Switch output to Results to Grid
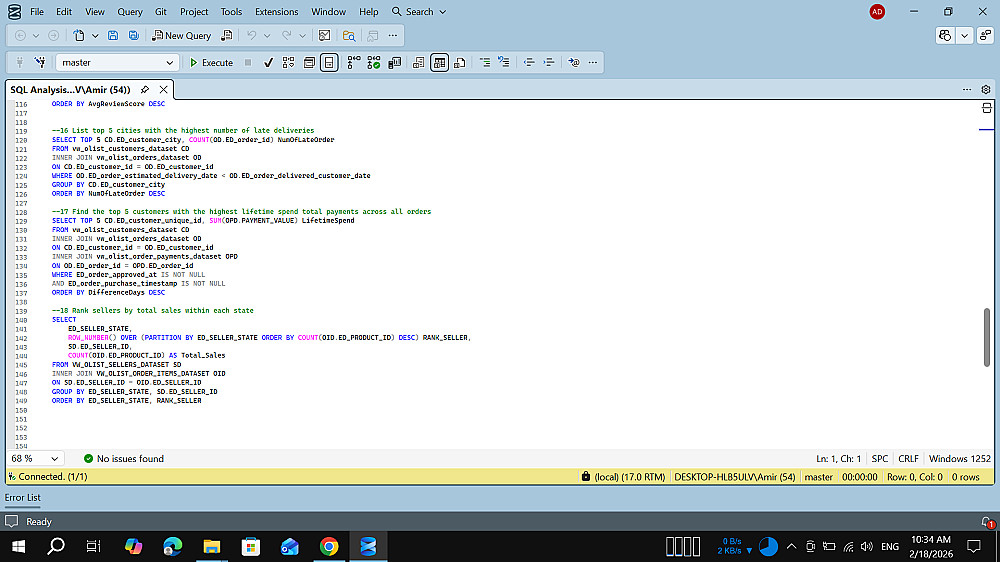The image size is (1000, 562). click(439, 63)
